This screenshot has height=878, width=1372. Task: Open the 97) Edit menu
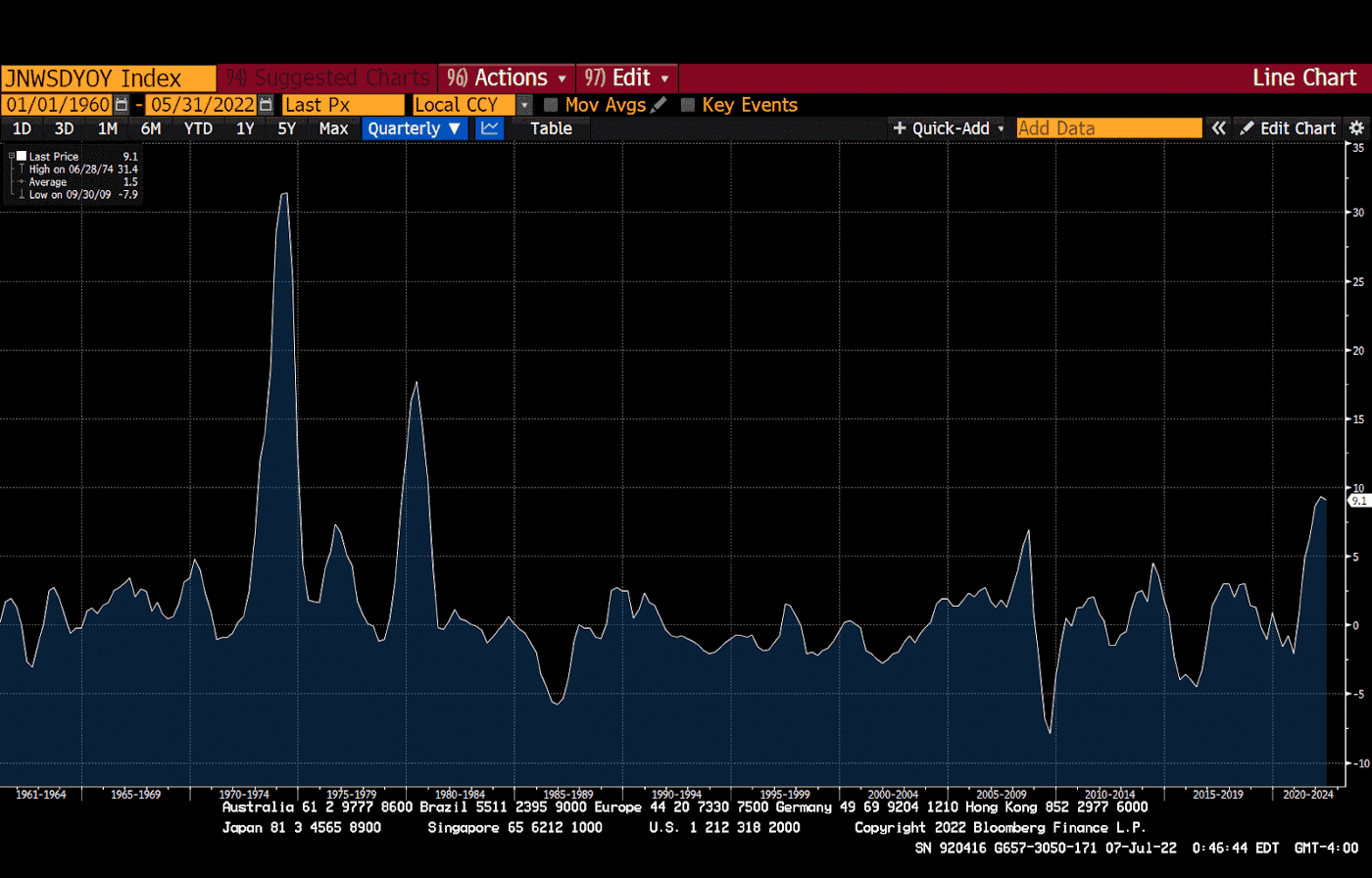[627, 78]
